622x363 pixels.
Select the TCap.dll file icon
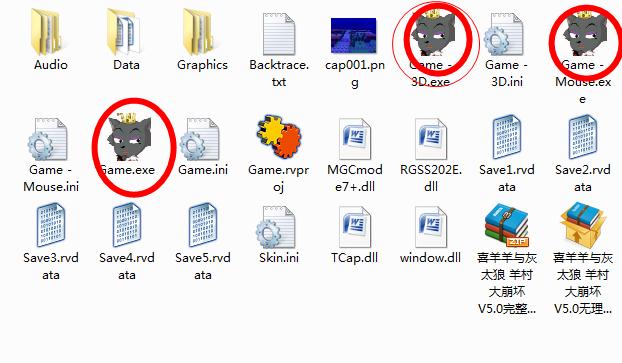(355, 227)
